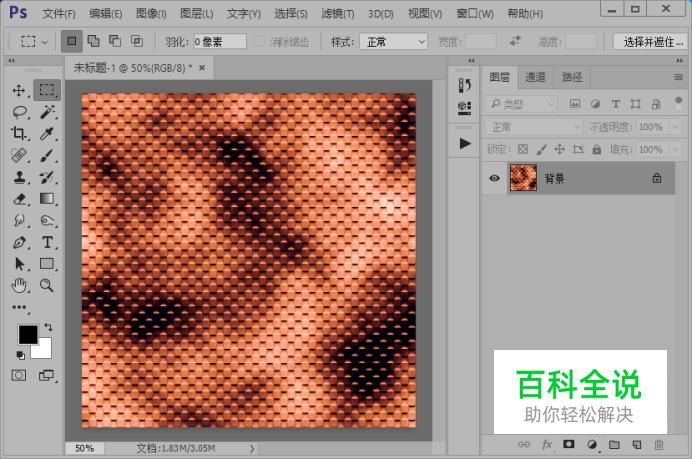This screenshot has width=692, height=459.
Task: Toggle lock image pixels brush icon
Action: click(x=541, y=150)
